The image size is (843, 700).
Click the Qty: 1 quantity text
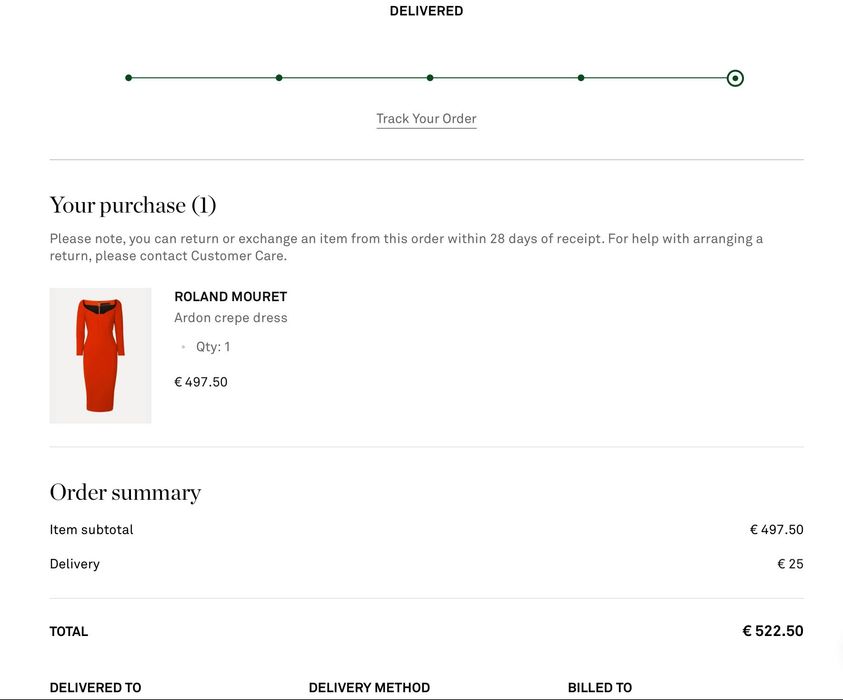point(213,347)
